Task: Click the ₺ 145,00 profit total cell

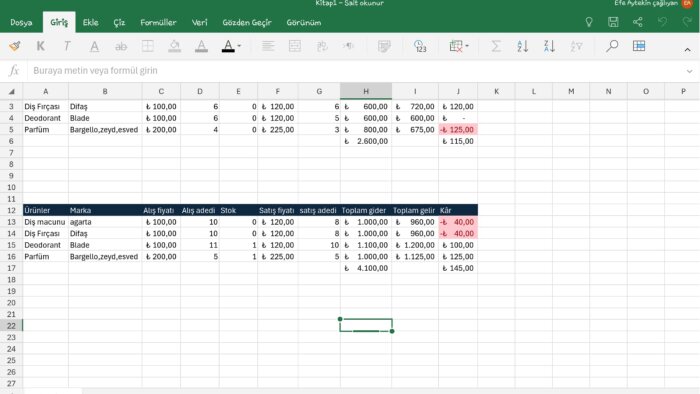Action: point(458,268)
